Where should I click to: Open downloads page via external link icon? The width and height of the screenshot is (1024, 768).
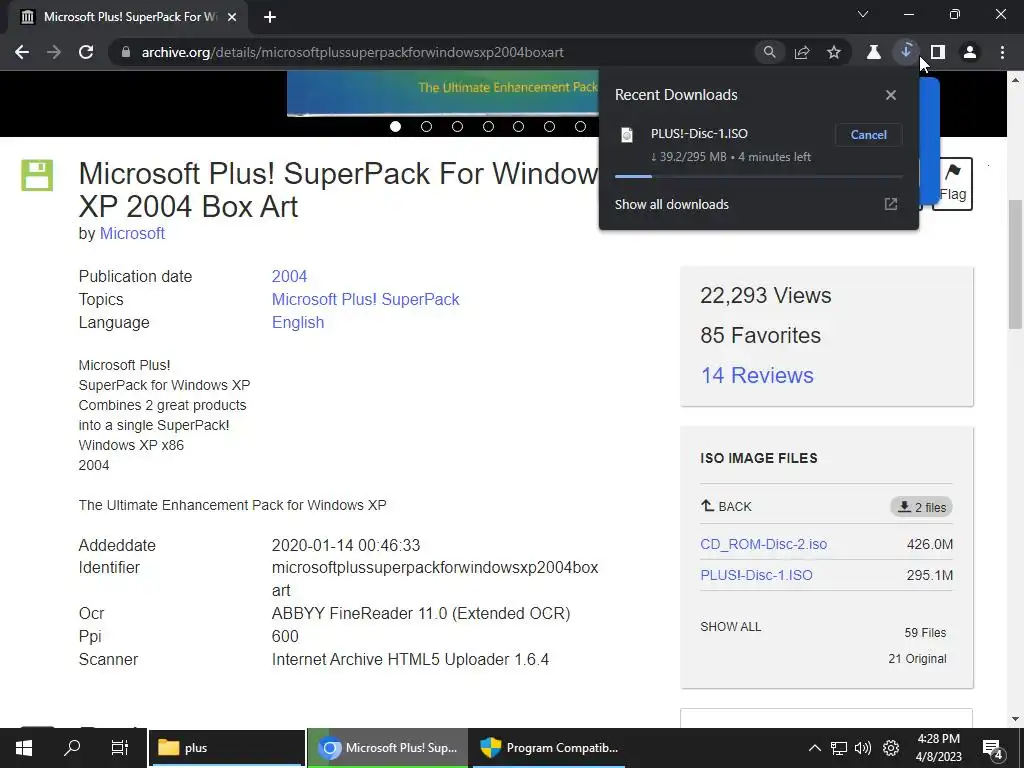click(891, 204)
